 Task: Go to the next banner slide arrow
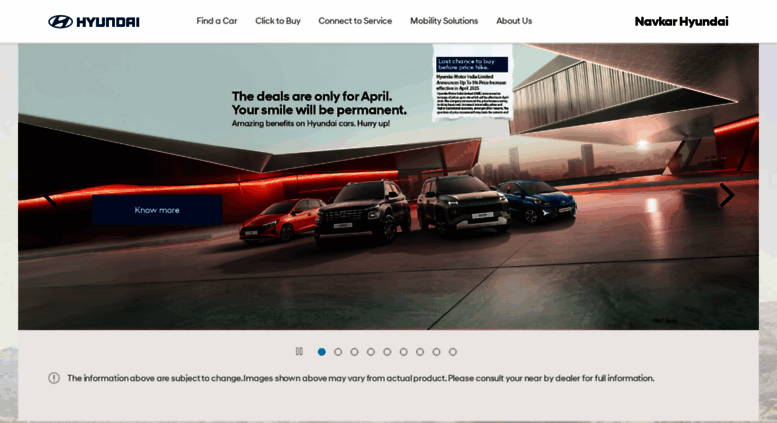coord(726,195)
